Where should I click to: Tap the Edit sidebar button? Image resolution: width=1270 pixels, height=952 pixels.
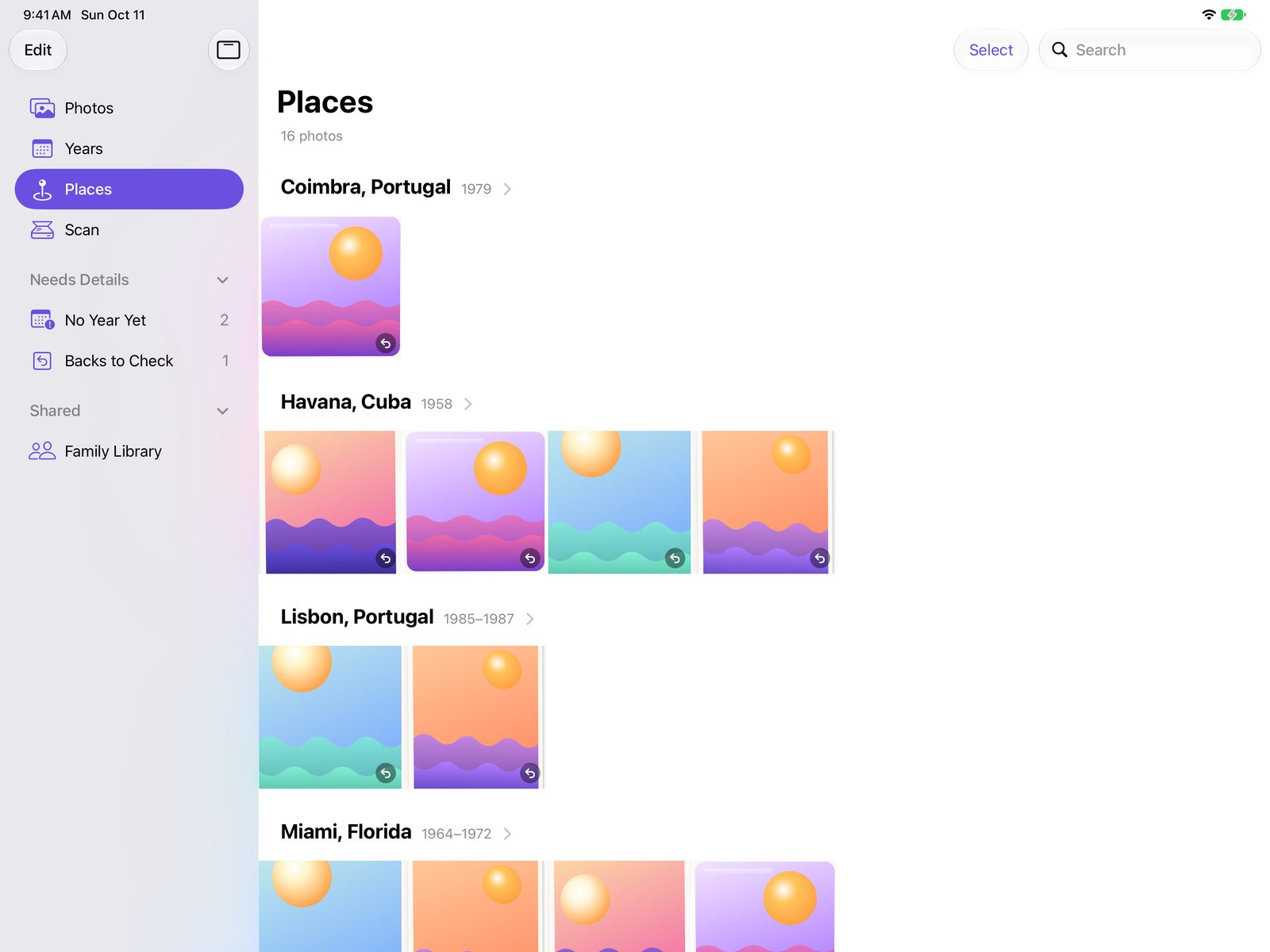pyautogui.click(x=38, y=50)
